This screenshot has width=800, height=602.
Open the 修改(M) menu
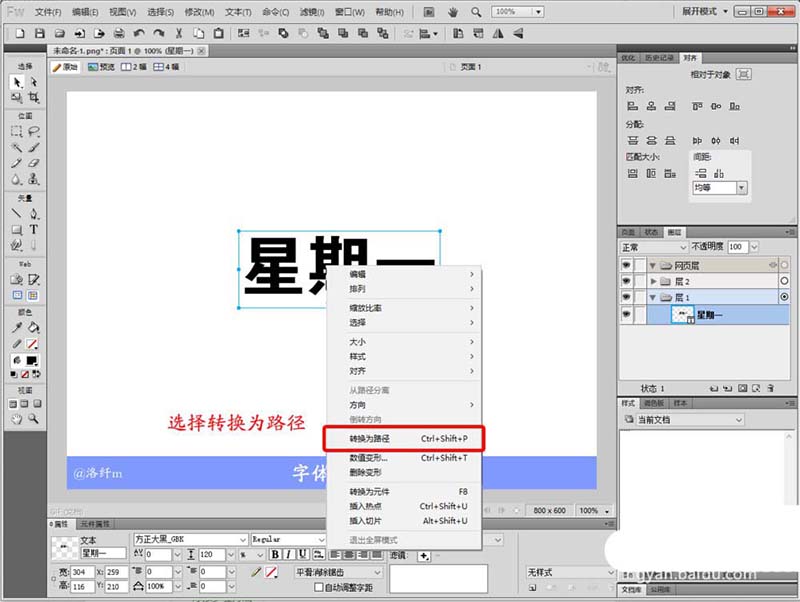[199, 12]
